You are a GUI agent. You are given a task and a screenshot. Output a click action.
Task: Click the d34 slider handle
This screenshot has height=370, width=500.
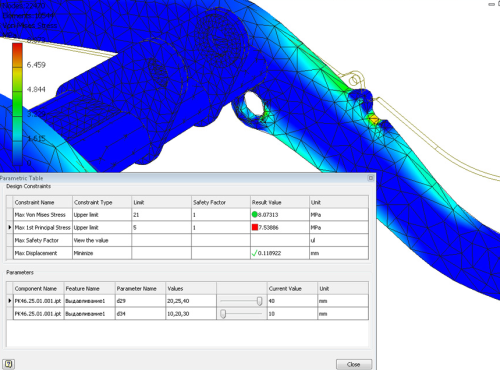[223, 314]
